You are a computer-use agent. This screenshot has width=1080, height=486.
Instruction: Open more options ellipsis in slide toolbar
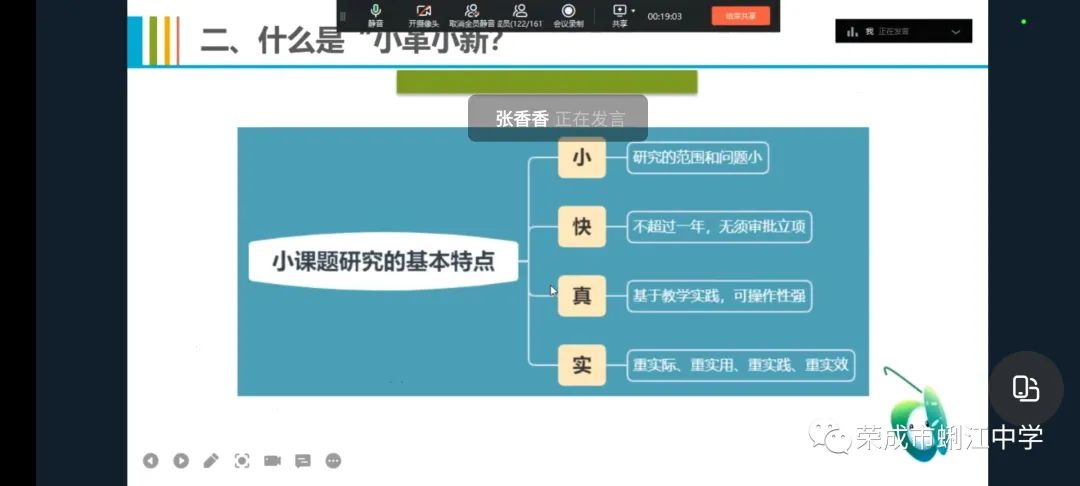[x=333, y=461]
